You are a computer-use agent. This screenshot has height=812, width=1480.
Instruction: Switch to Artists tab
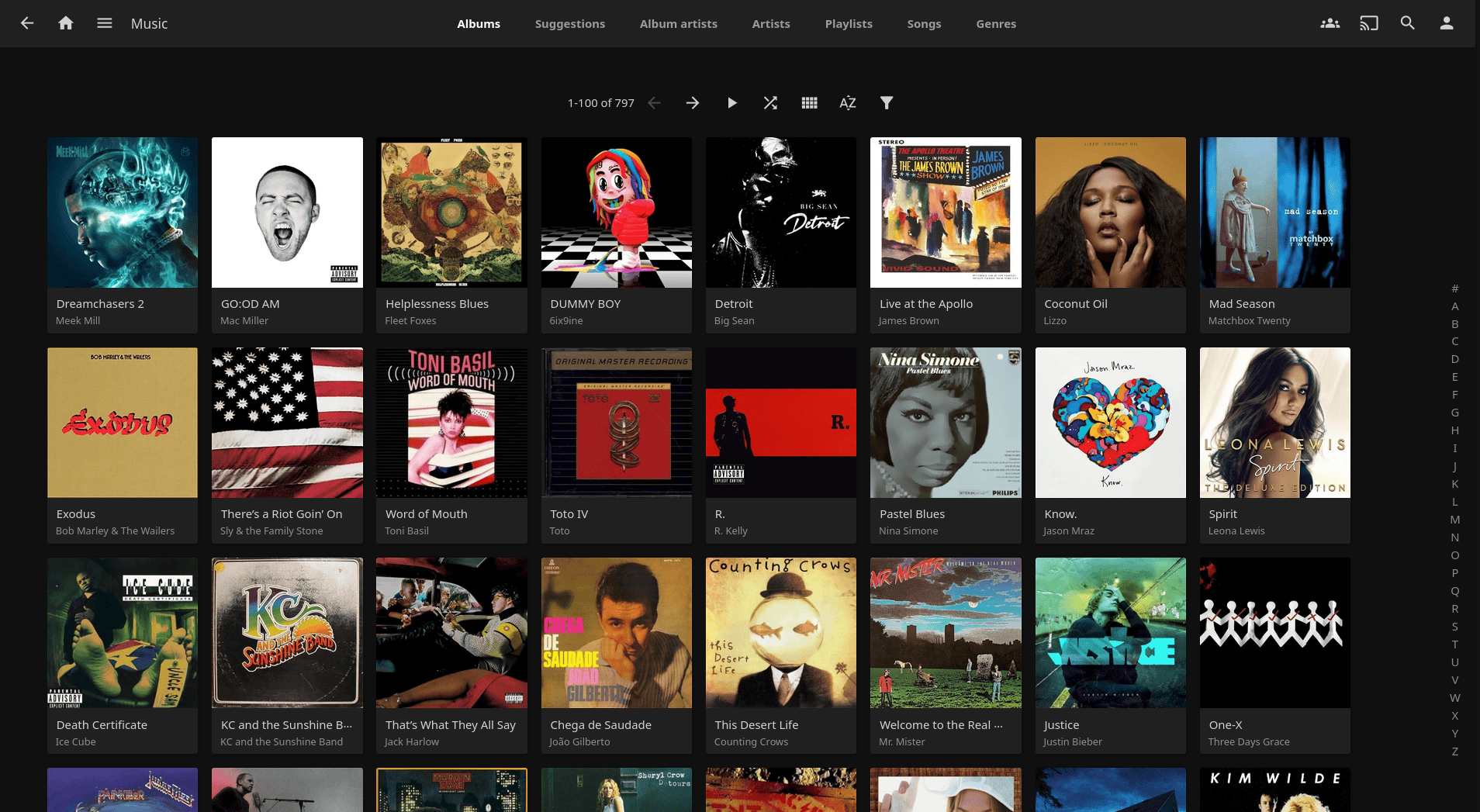tap(771, 23)
